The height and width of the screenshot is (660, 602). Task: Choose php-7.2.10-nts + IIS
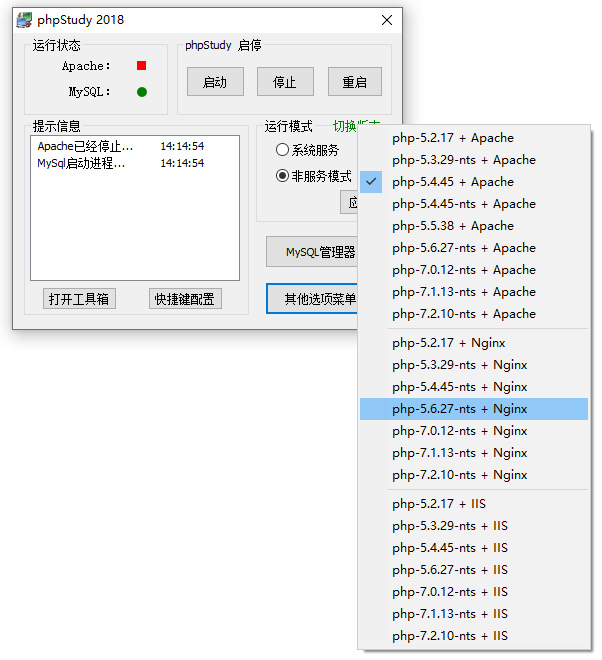(x=474, y=636)
